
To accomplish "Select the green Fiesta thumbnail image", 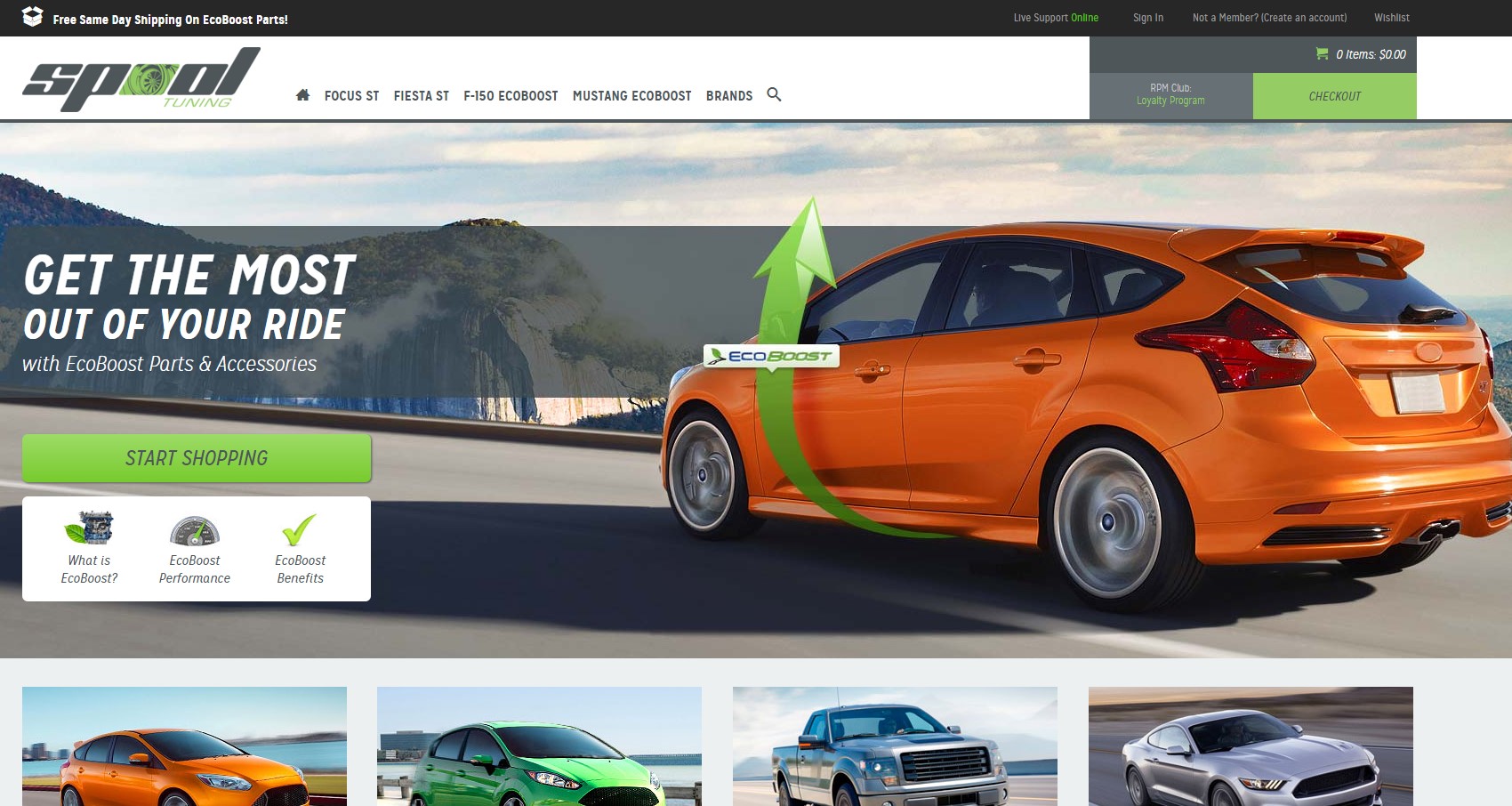I will coord(539,747).
